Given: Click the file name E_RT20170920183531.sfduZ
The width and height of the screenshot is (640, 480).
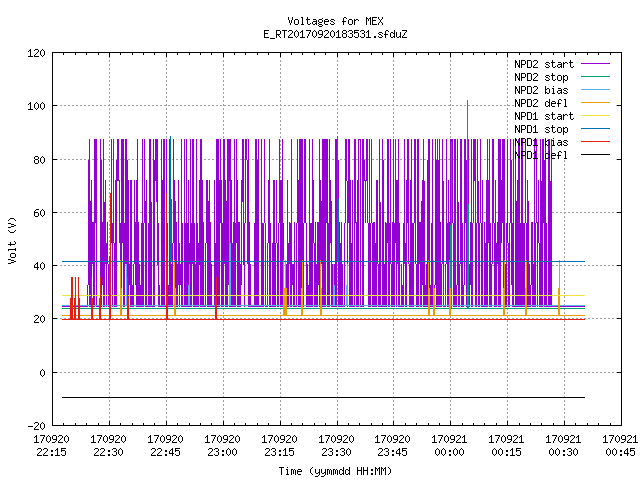Looking at the screenshot, I should [x=335, y=34].
